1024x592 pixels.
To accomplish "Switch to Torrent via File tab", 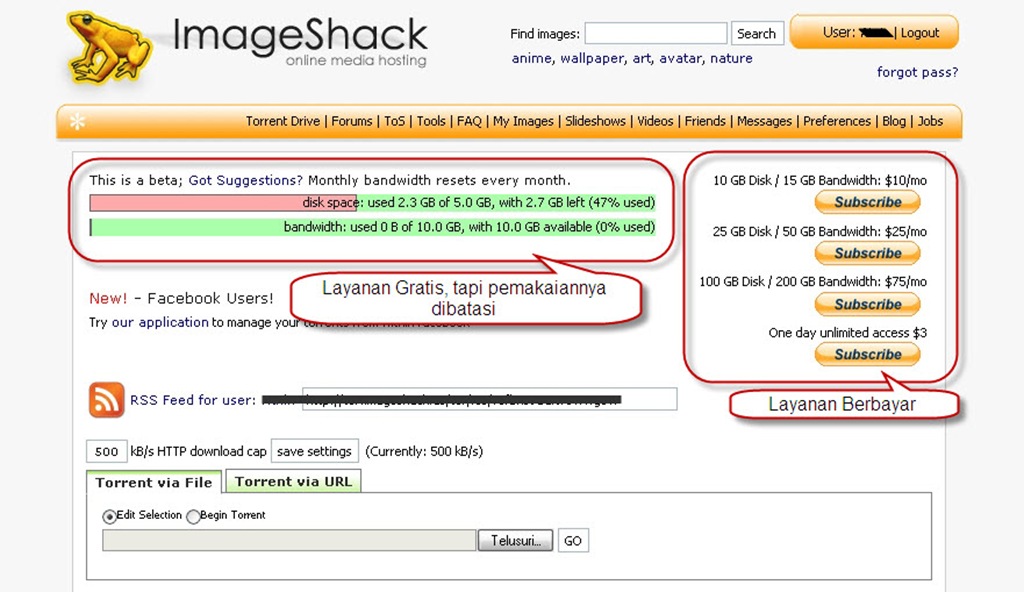I will point(153,483).
